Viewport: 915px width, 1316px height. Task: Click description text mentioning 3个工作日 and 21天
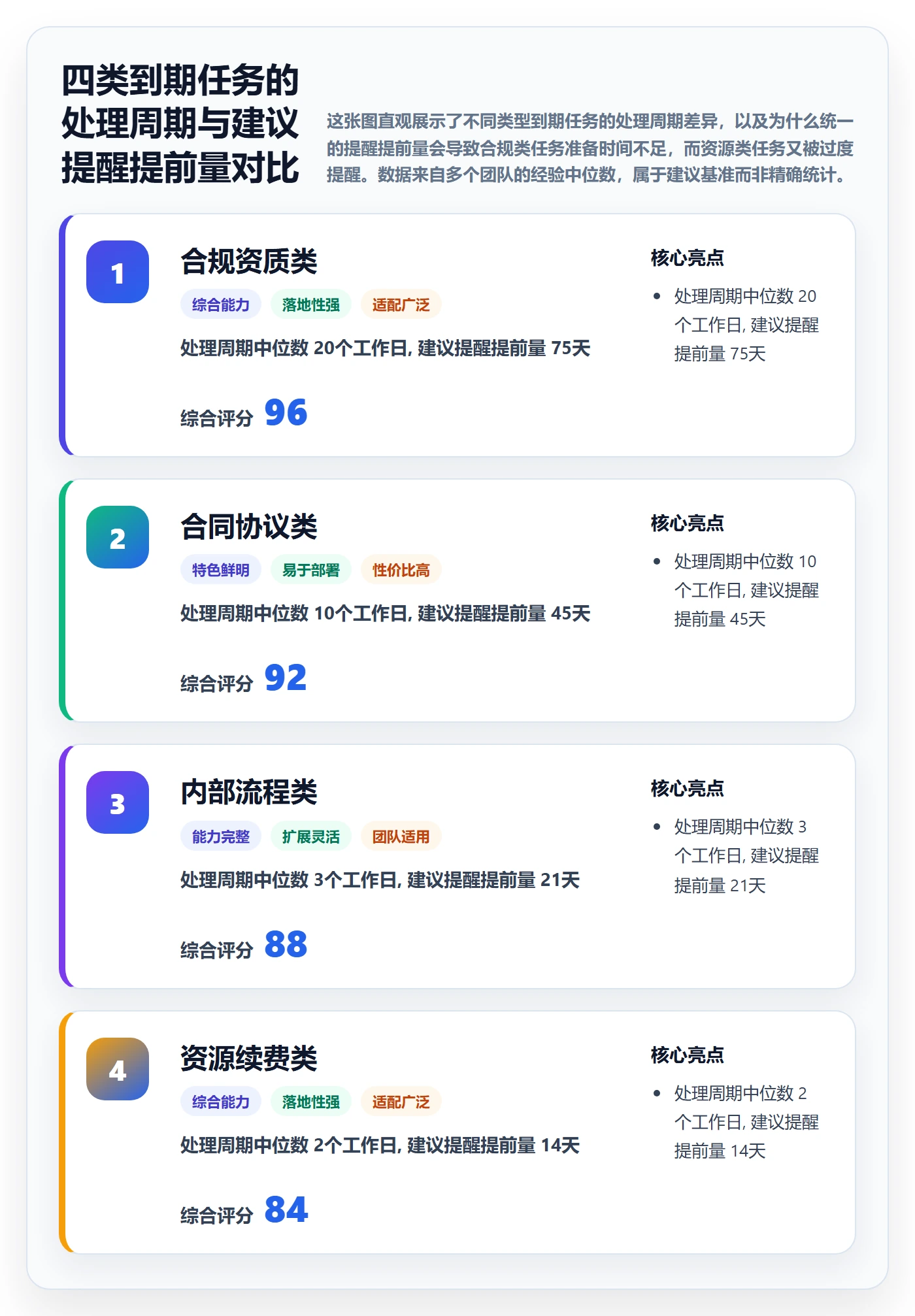[380, 880]
